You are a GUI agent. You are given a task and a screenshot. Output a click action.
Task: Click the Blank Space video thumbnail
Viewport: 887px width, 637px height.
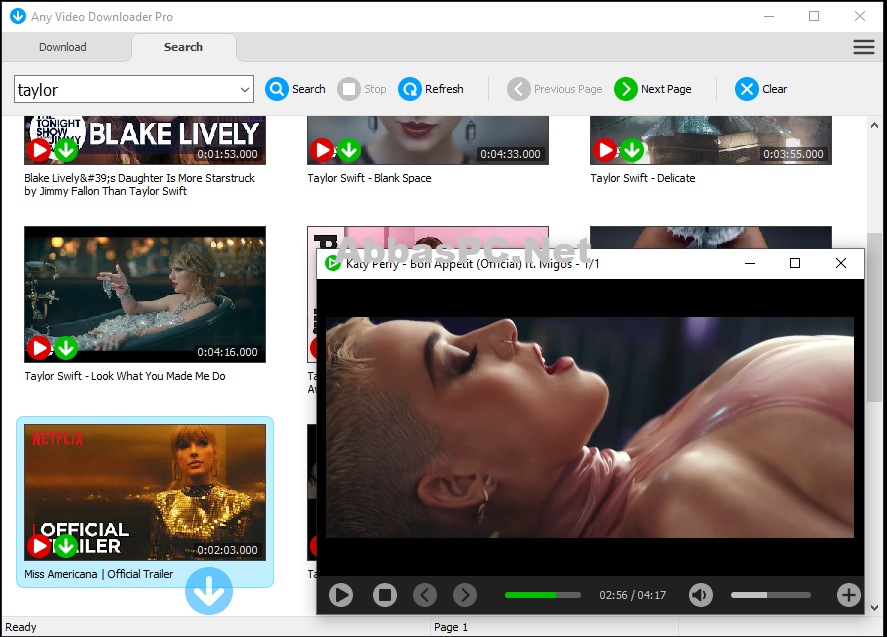click(428, 140)
